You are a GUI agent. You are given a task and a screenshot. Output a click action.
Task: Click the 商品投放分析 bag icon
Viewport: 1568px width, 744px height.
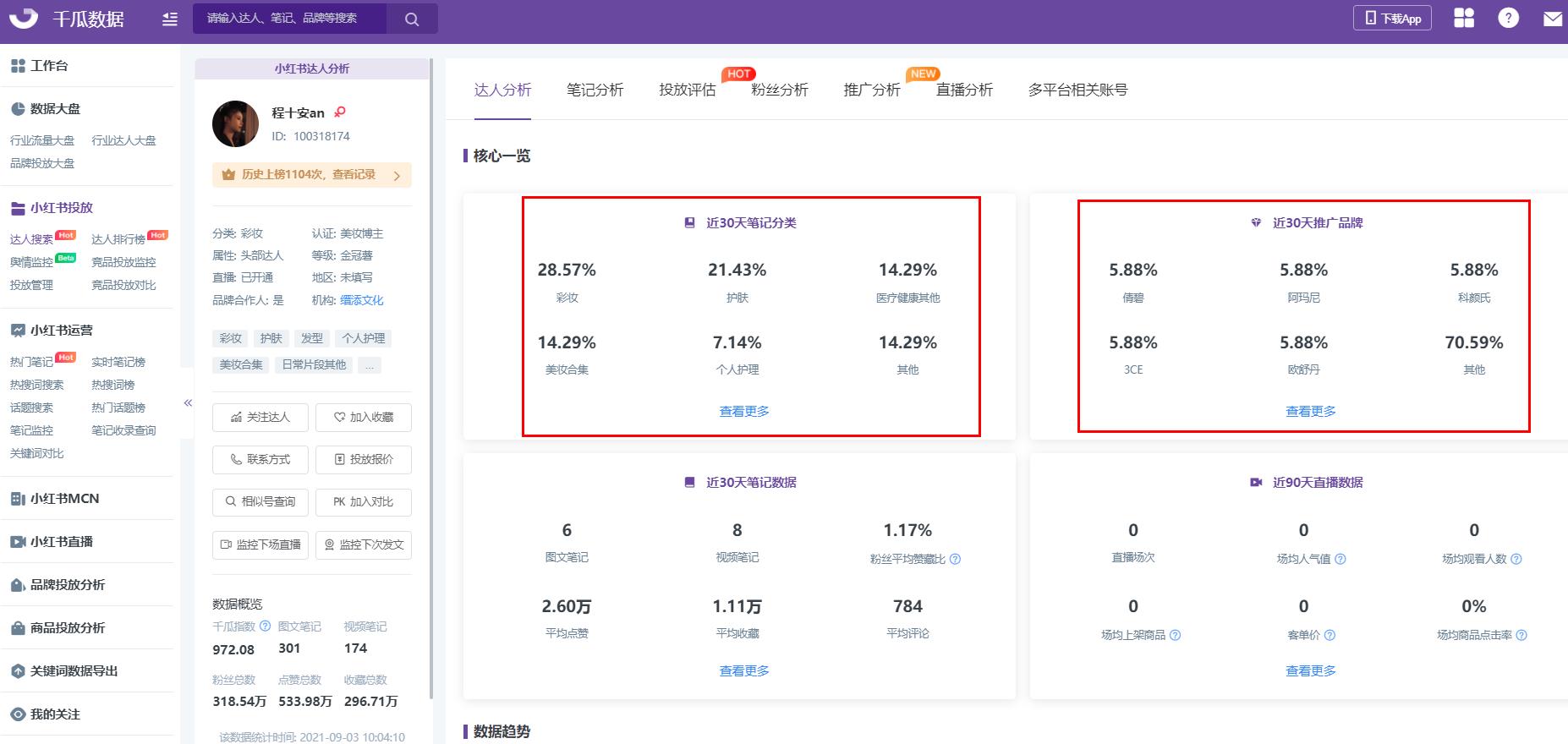pyautogui.click(x=18, y=628)
